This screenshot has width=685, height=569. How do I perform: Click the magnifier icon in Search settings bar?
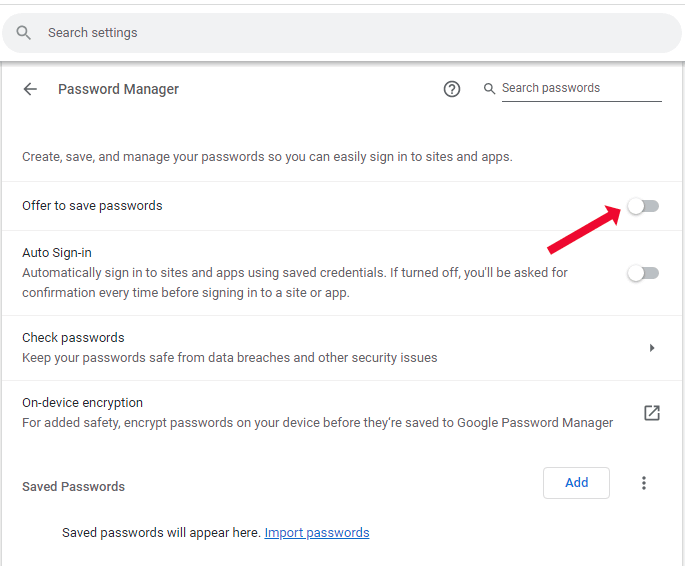click(24, 33)
